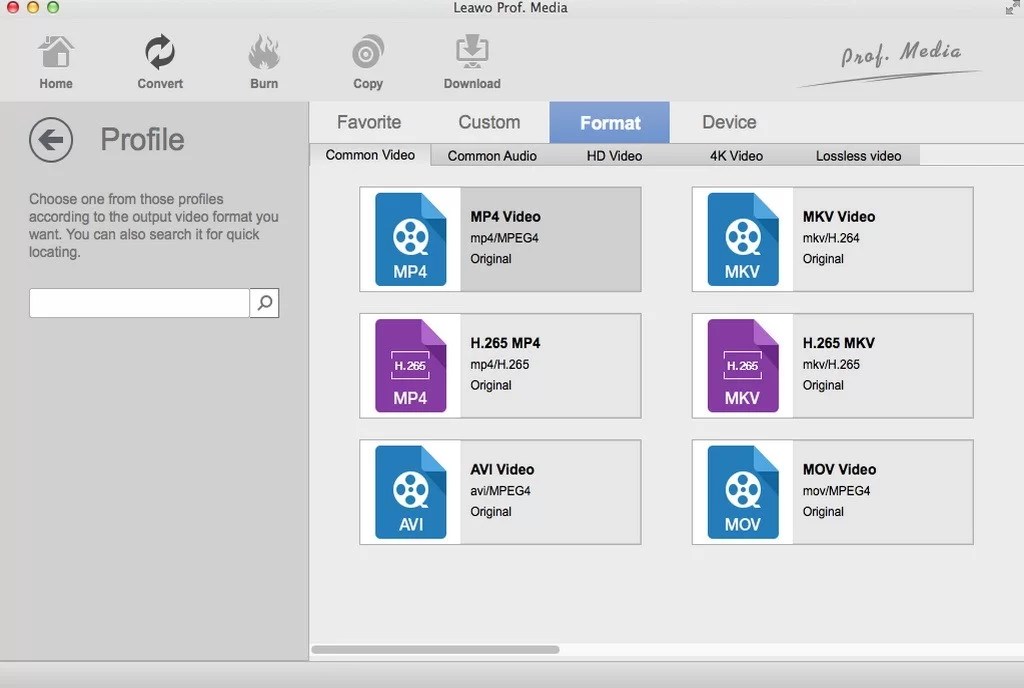The height and width of the screenshot is (688, 1024).
Task: Select the Burn tool in the toolbar
Action: click(263, 60)
